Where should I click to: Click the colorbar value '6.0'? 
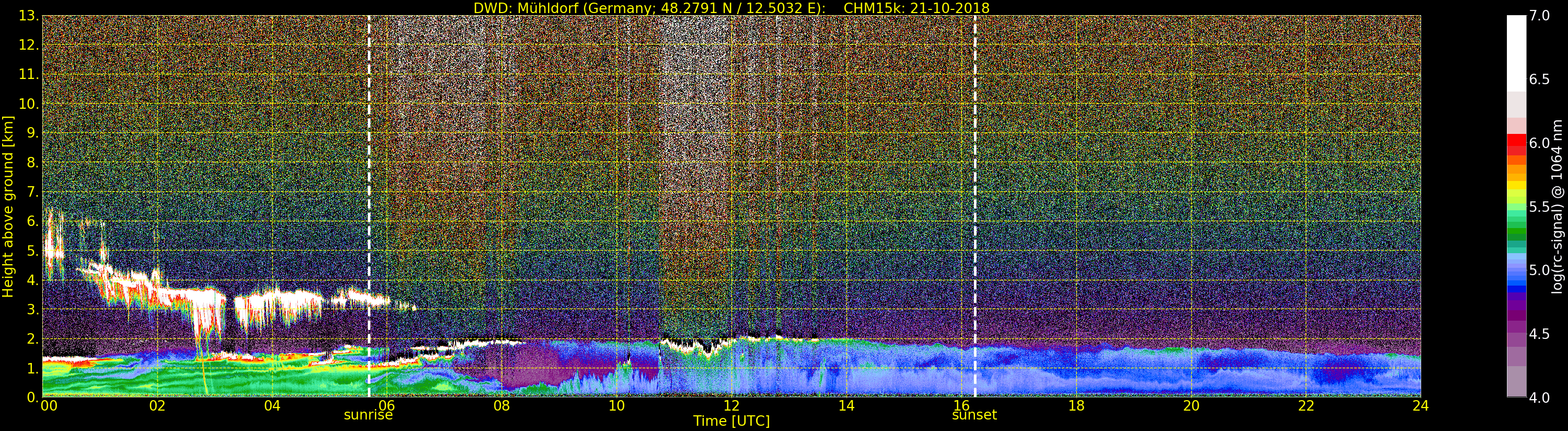coord(1539,143)
